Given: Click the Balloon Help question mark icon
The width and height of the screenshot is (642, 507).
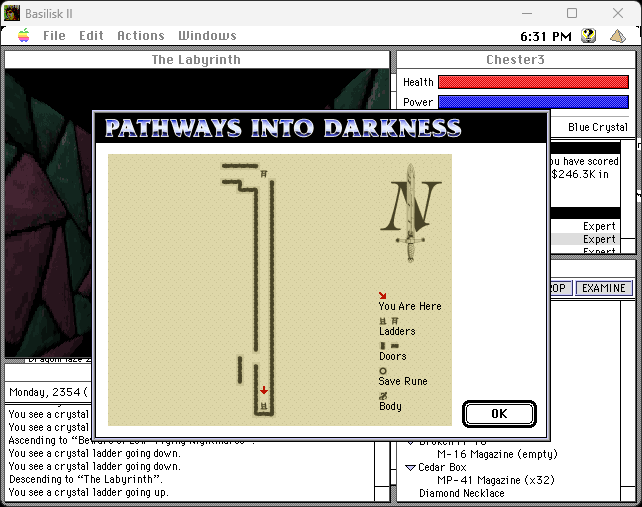Looking at the screenshot, I should coord(588,36).
